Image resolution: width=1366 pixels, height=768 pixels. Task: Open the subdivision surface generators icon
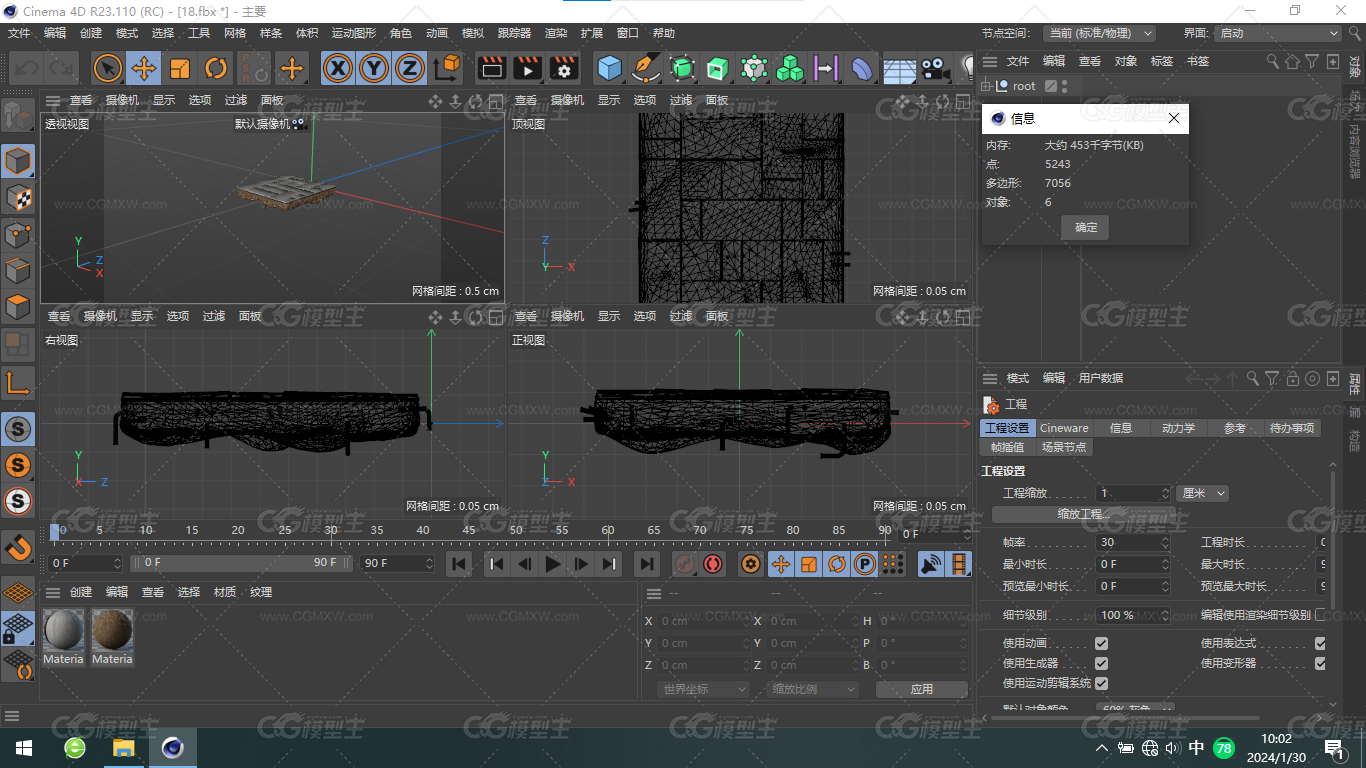pyautogui.click(x=682, y=68)
